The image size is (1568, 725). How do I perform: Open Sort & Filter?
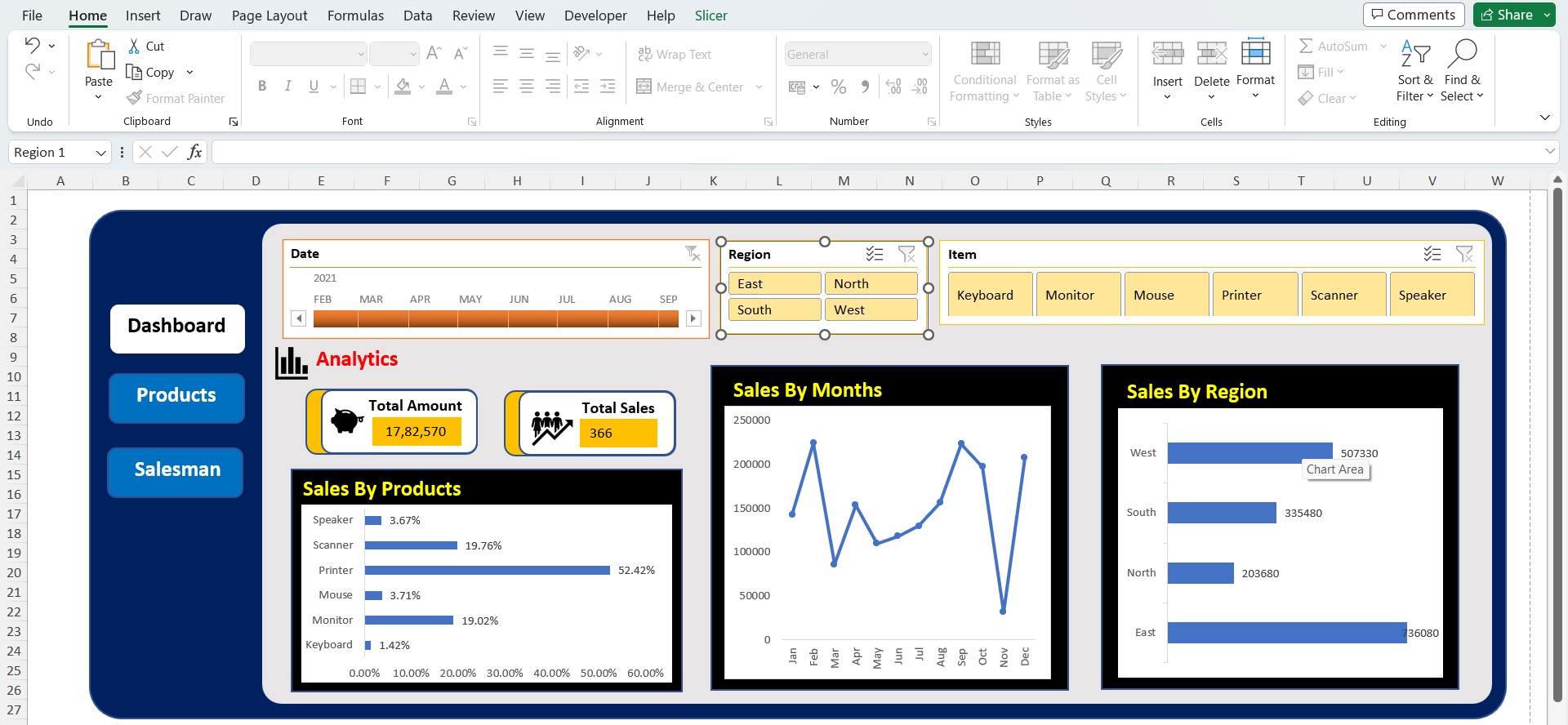1415,72
